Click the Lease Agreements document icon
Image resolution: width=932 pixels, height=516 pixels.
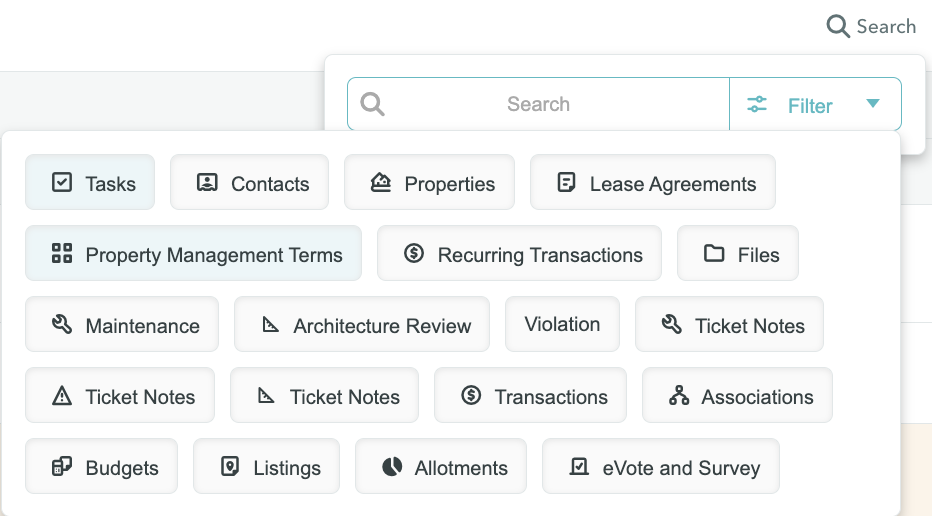pos(566,183)
